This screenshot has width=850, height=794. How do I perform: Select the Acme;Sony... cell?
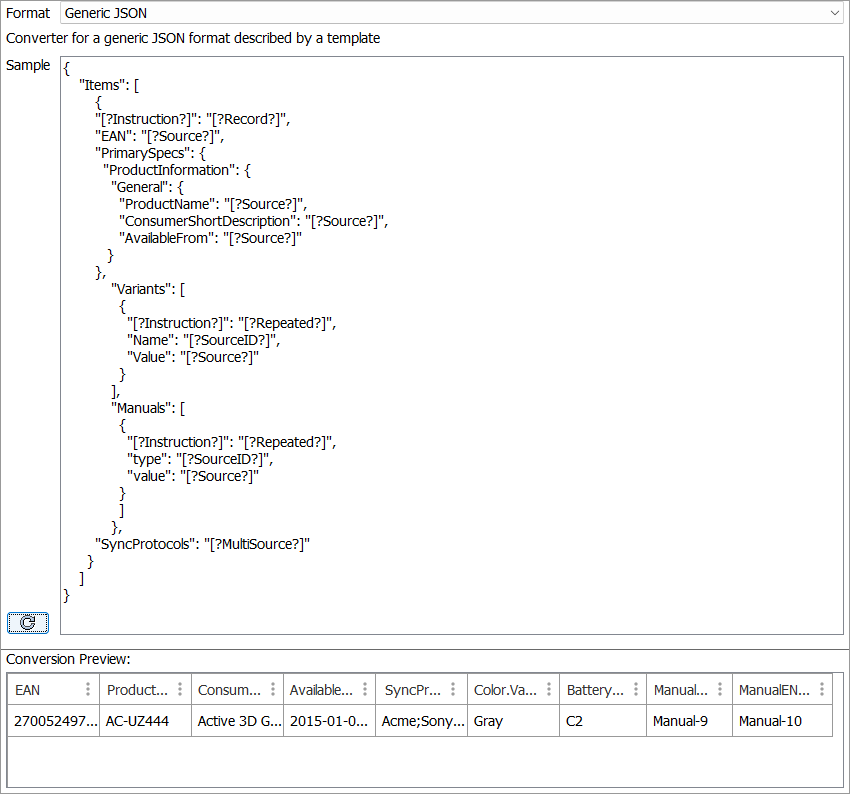point(422,721)
